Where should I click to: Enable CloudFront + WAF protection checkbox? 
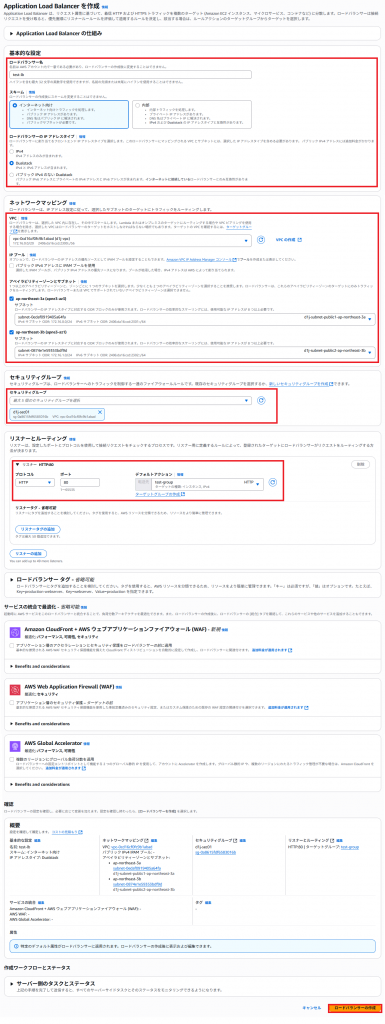12,645
